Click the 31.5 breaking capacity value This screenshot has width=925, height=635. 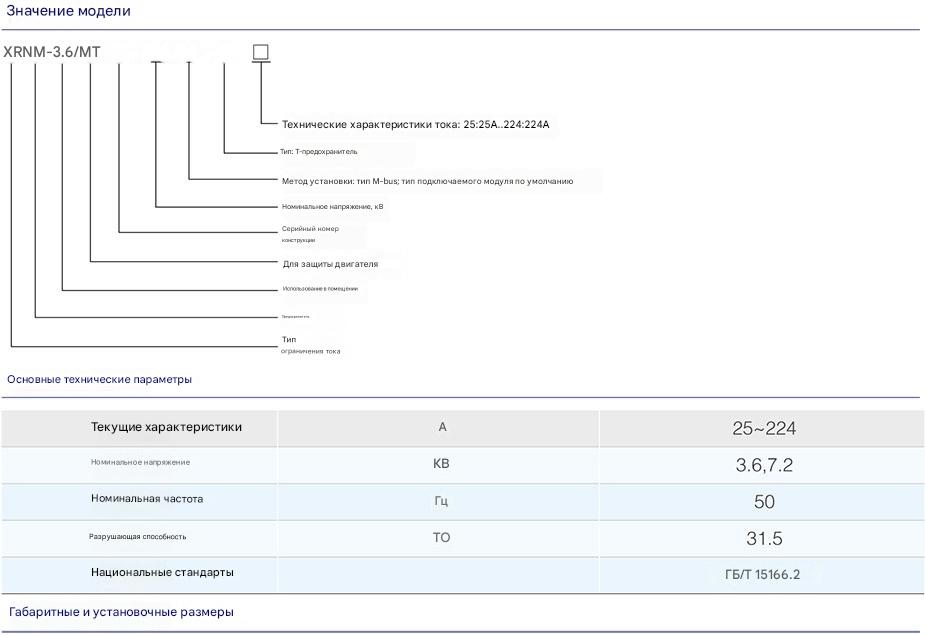click(763, 539)
